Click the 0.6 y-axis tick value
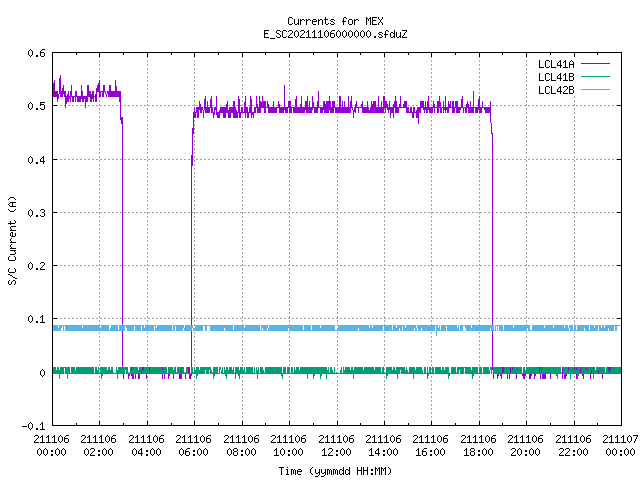This screenshot has width=640, height=480. click(36, 53)
